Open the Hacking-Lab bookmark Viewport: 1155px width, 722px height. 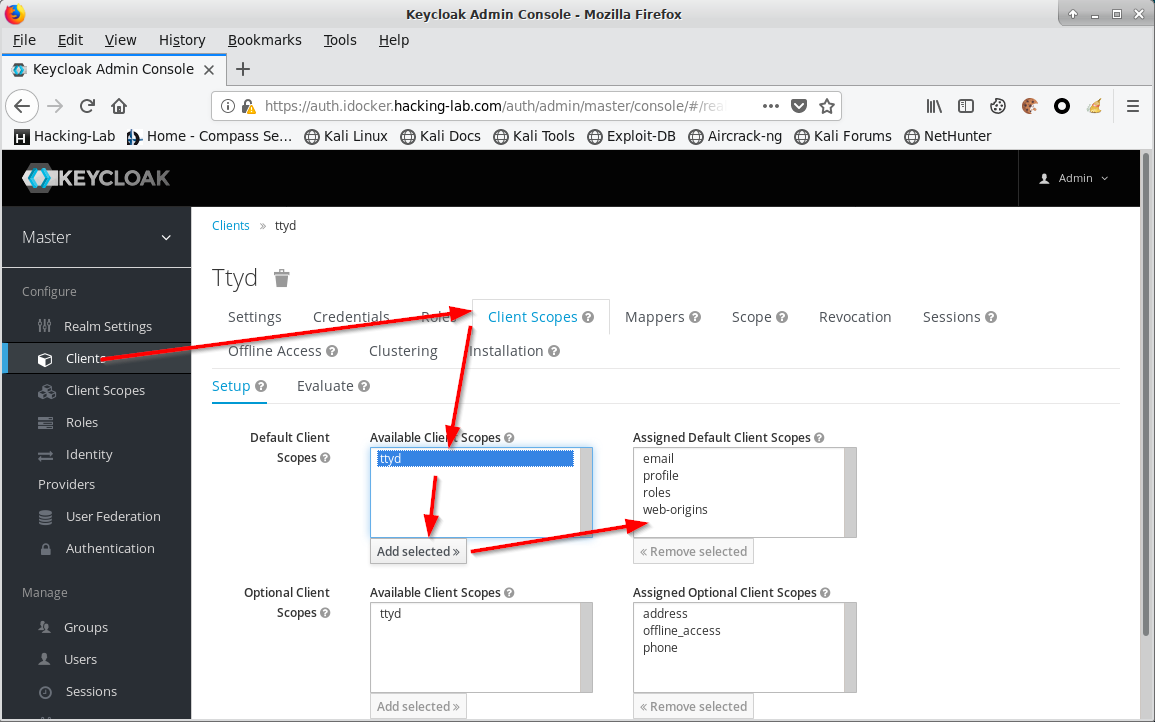pyautogui.click(x=65, y=136)
